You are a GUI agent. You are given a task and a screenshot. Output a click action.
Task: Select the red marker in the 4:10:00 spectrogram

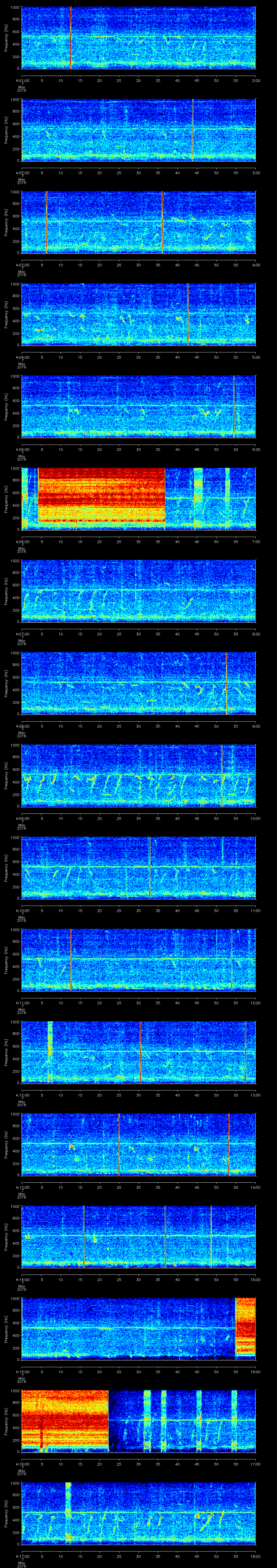pos(150,868)
